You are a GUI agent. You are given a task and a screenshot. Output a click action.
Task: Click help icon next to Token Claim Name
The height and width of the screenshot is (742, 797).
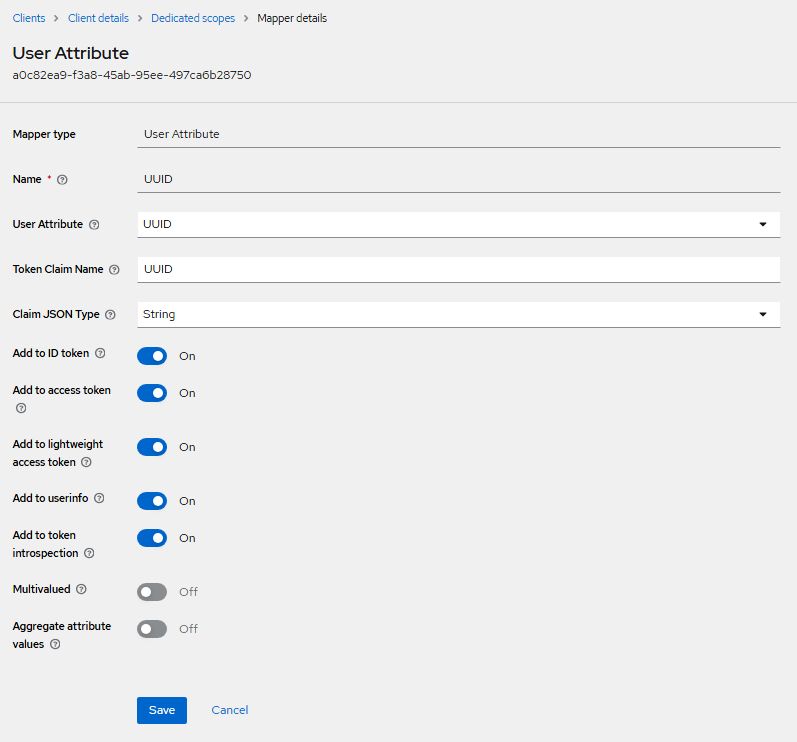[114, 270]
